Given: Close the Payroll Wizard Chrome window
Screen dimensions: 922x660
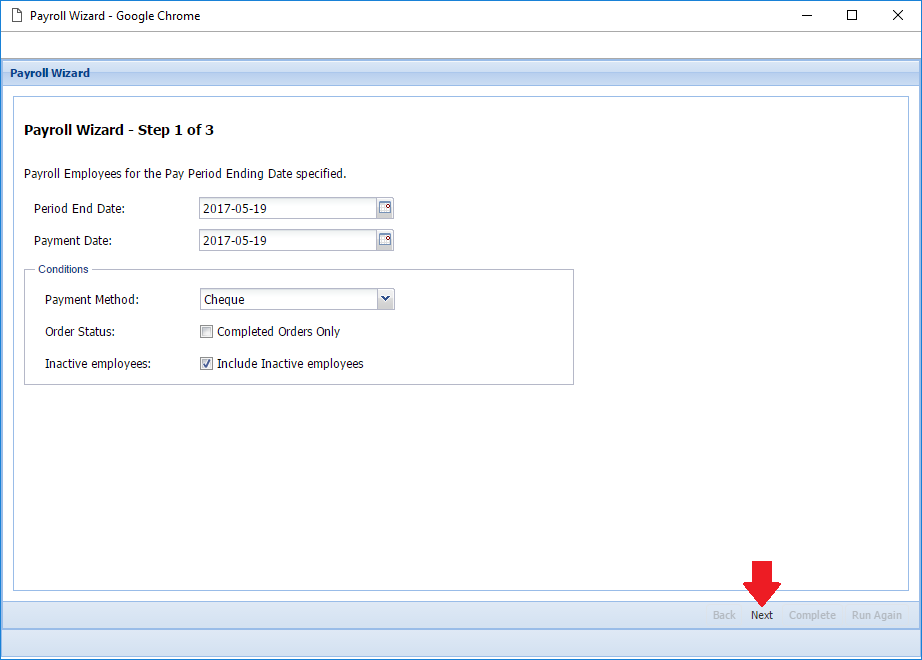Looking at the screenshot, I should (x=898, y=15).
